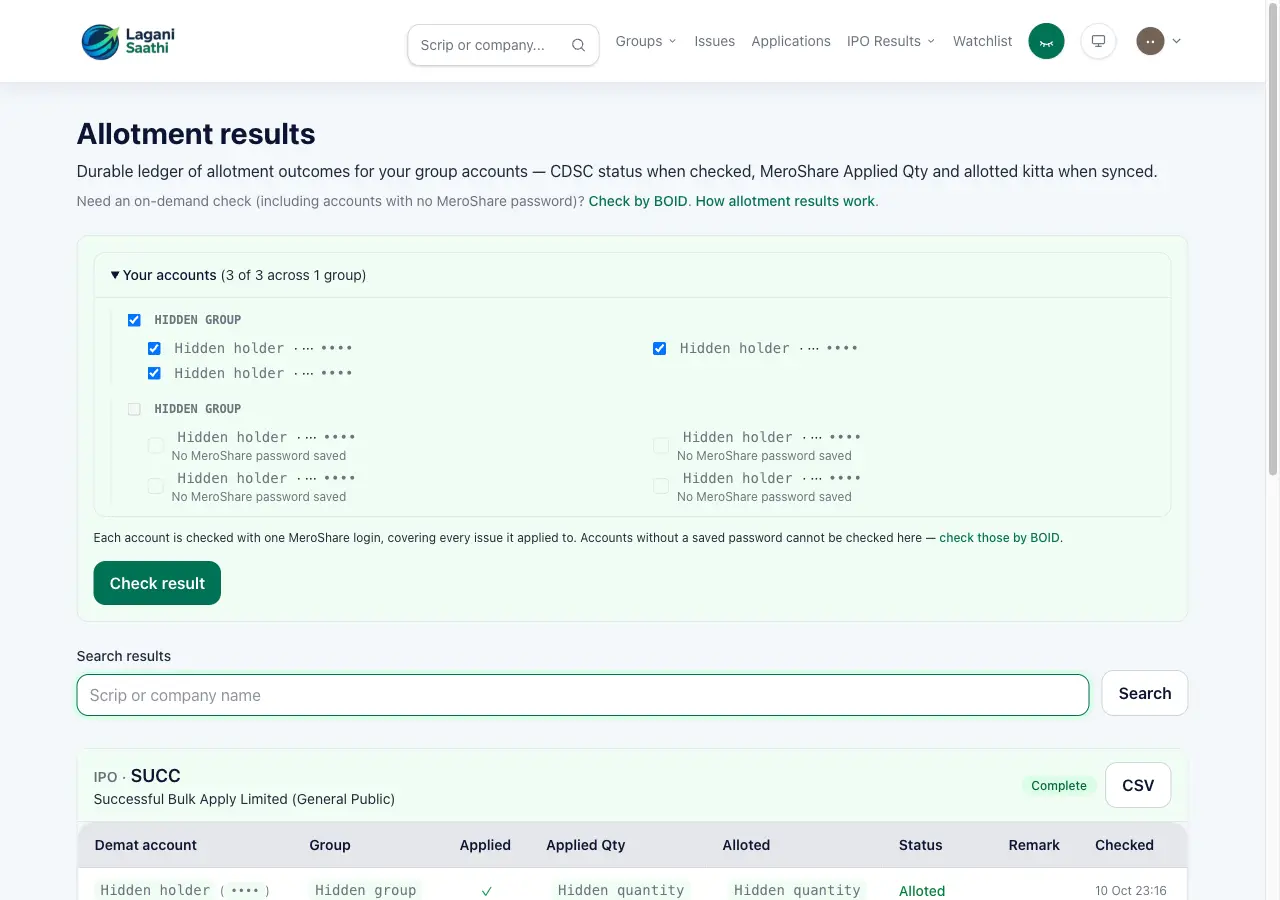Download the SUCC results as CSV
Image resolution: width=1280 pixels, height=900 pixels.
[x=1138, y=785]
